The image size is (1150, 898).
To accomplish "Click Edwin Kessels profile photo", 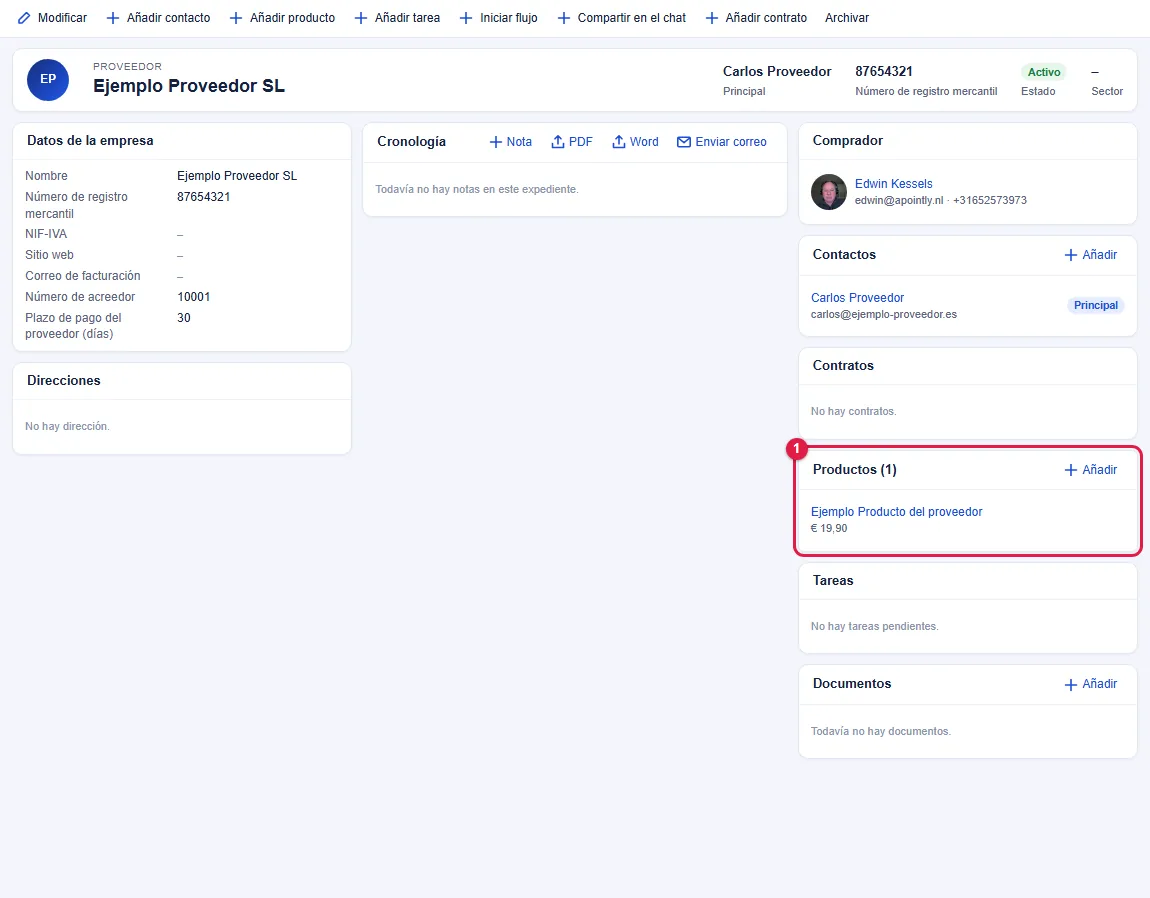I will point(829,191).
